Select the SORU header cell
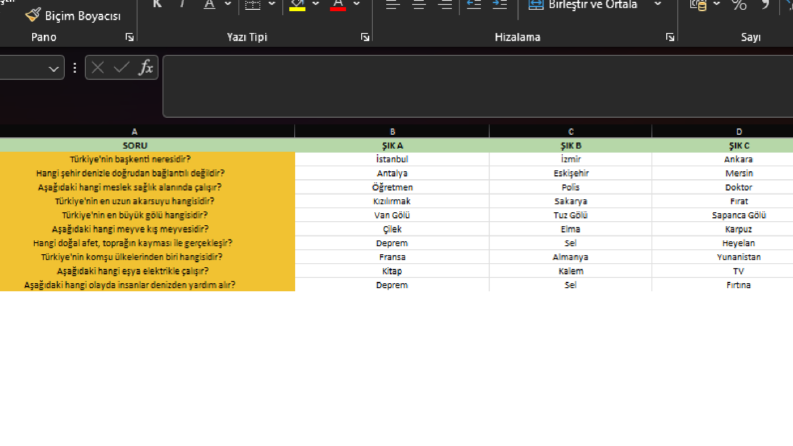 pos(147,146)
